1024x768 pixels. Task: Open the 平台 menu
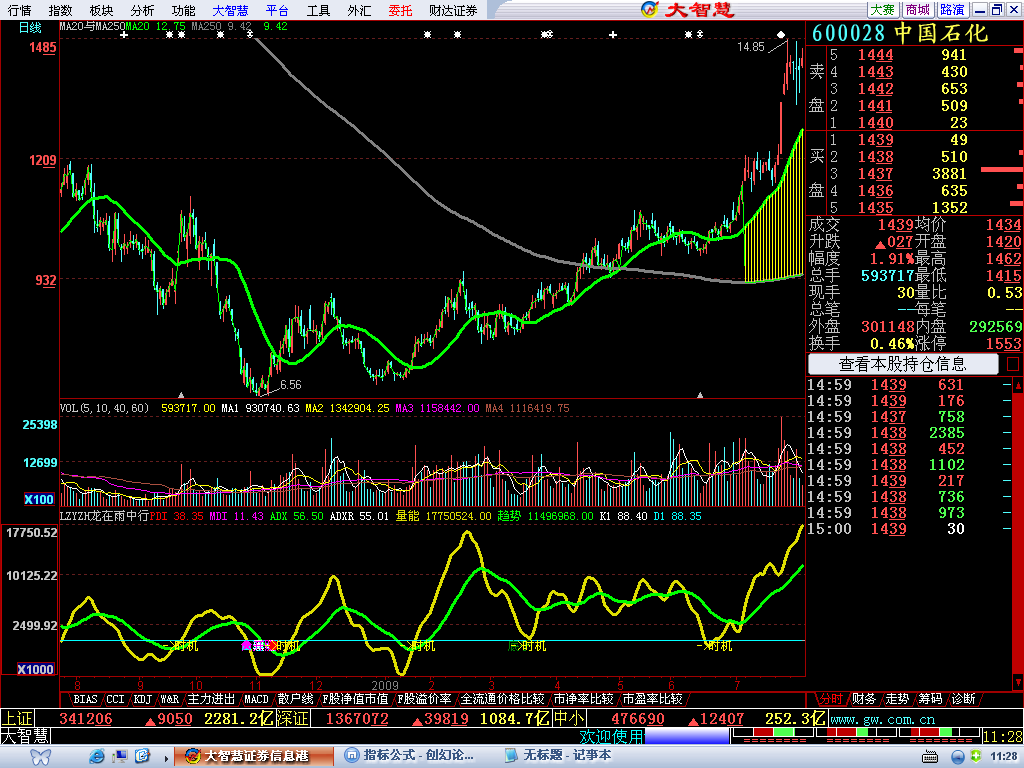(278, 10)
